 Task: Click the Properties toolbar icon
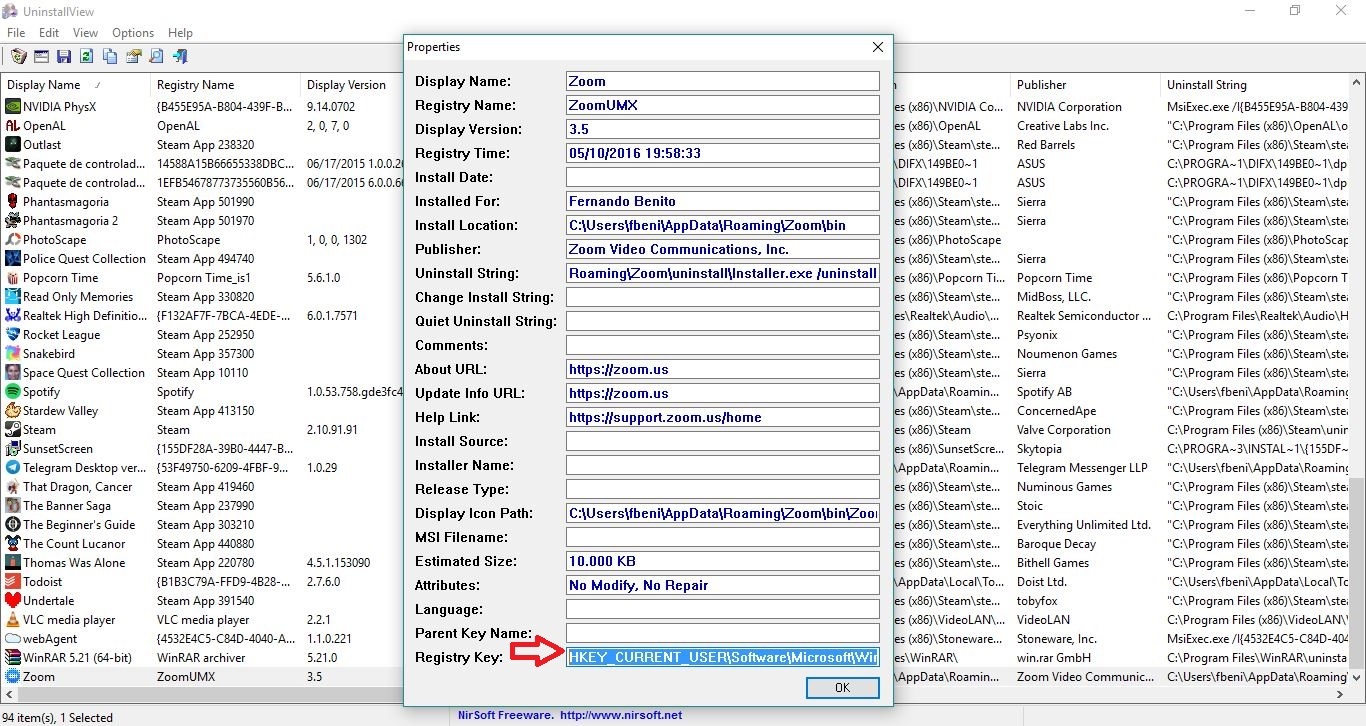(x=133, y=57)
